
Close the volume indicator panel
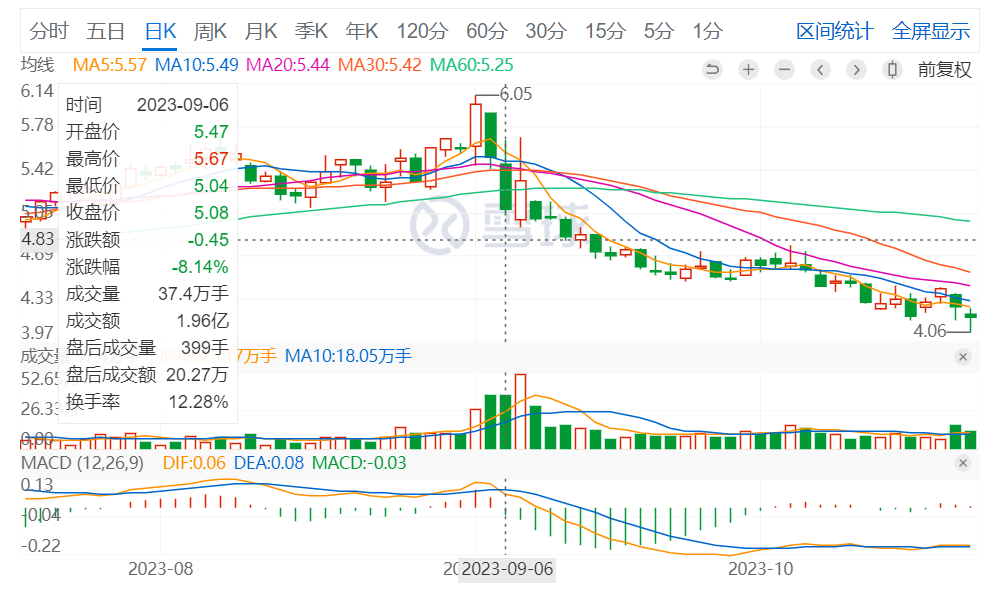(963, 357)
